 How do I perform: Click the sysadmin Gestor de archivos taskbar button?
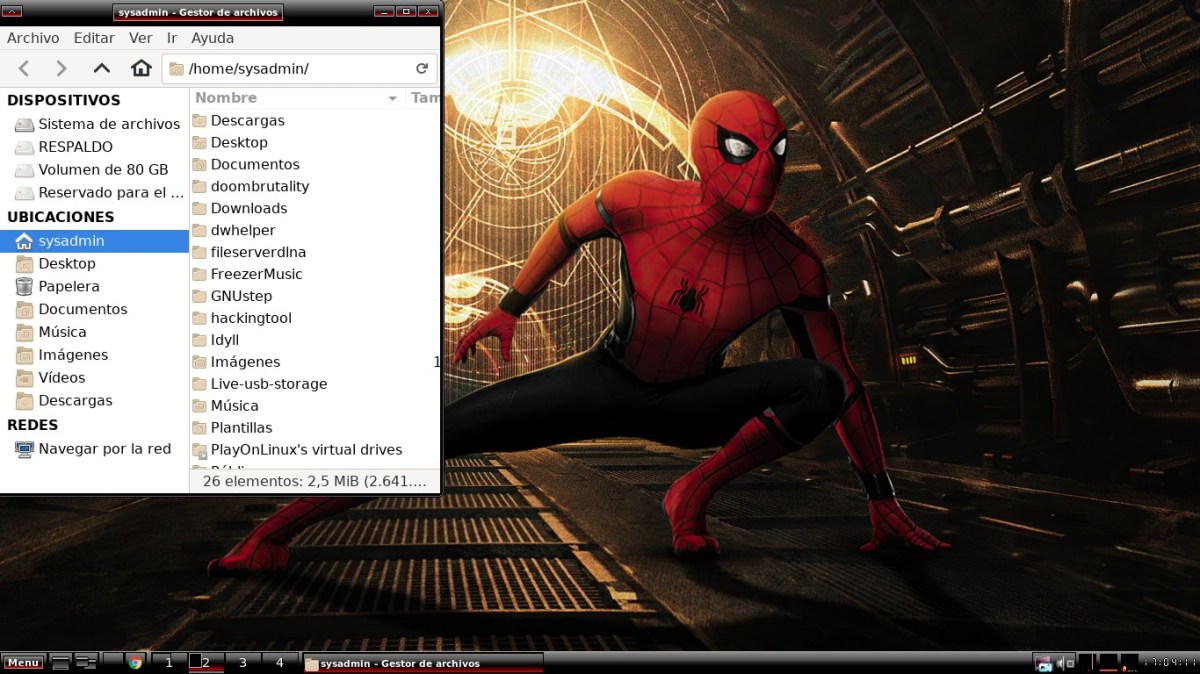(422, 662)
